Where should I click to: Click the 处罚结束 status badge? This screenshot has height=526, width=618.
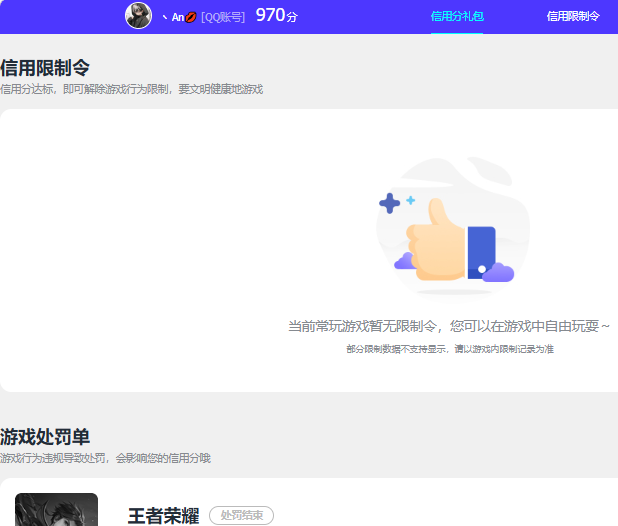point(241,515)
